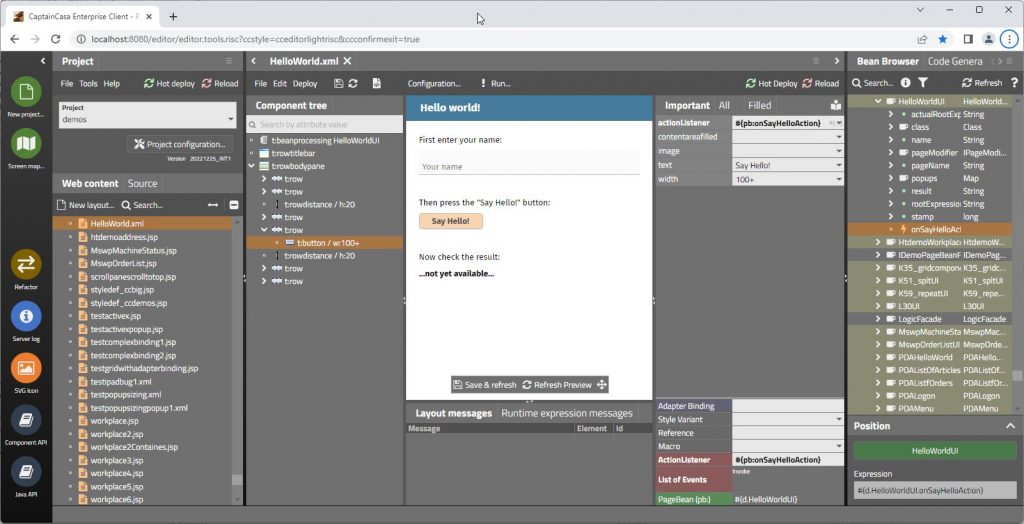Screen dimensions: 1024x524
Task: Switch to Runtime expression messages tab
Action: (x=566, y=413)
